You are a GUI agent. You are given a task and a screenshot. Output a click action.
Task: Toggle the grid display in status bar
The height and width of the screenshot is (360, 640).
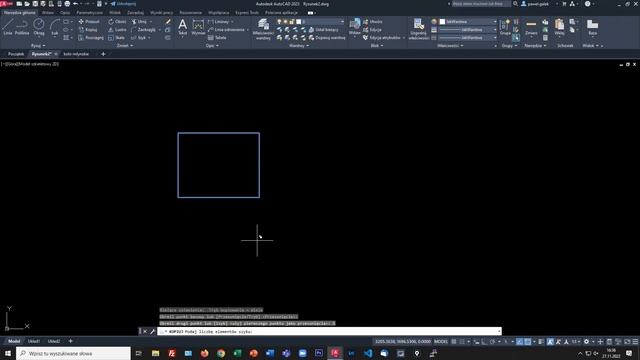click(x=454, y=342)
